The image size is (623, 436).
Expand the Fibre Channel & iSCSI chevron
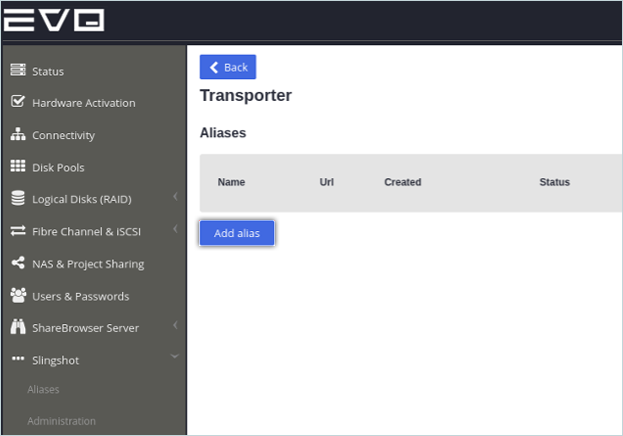tap(175, 231)
